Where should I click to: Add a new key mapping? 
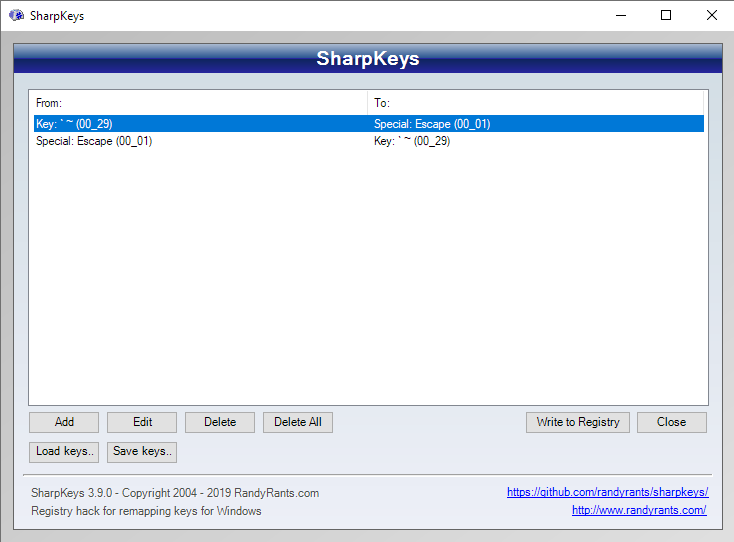(x=64, y=422)
